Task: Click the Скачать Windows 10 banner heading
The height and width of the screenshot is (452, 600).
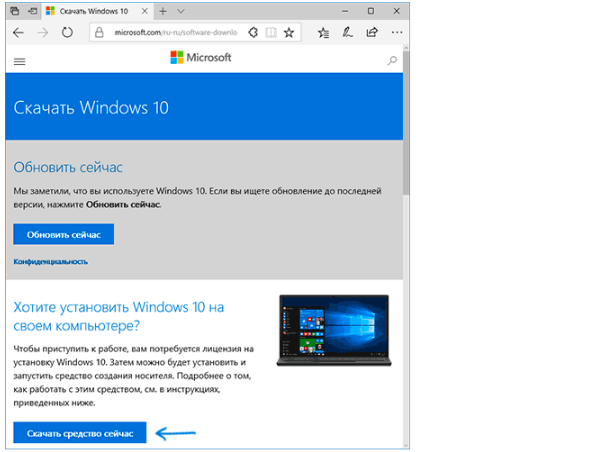Action: [91, 108]
